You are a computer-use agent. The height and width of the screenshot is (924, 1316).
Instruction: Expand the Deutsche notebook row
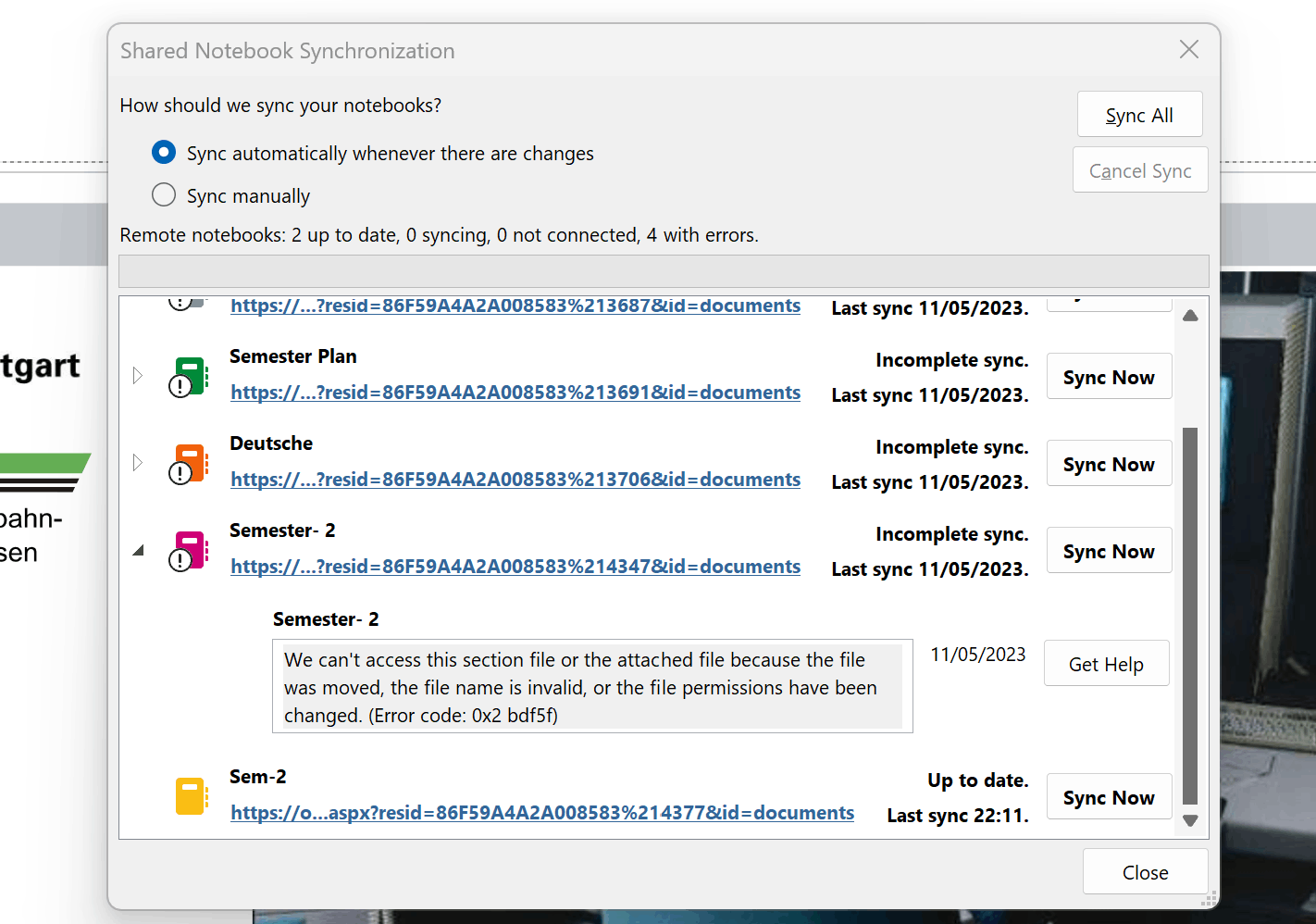(138, 462)
